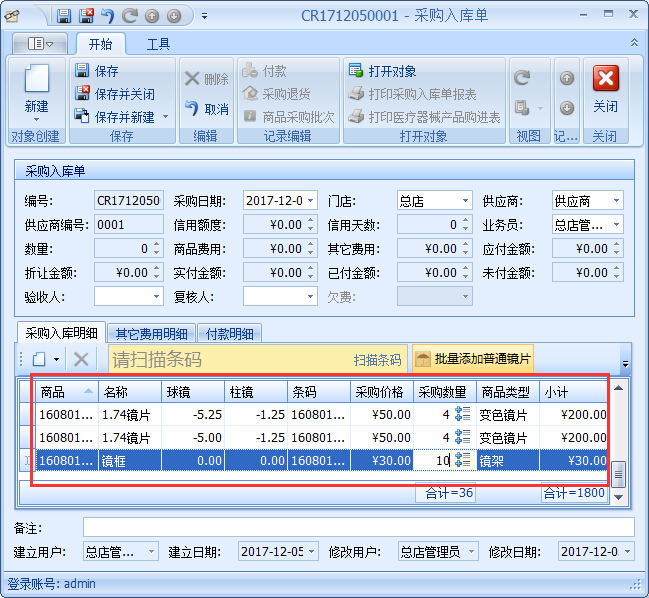Screen dimensions: 649x598
Task: Click save-and-close icon in quick access toolbar
Action: [87, 16]
